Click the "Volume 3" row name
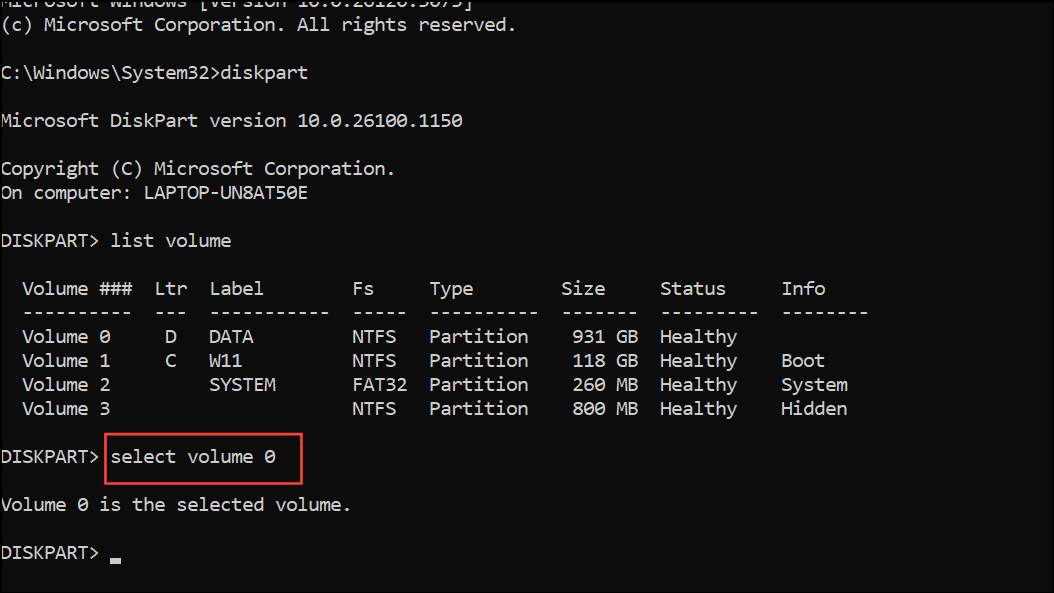 66,409
